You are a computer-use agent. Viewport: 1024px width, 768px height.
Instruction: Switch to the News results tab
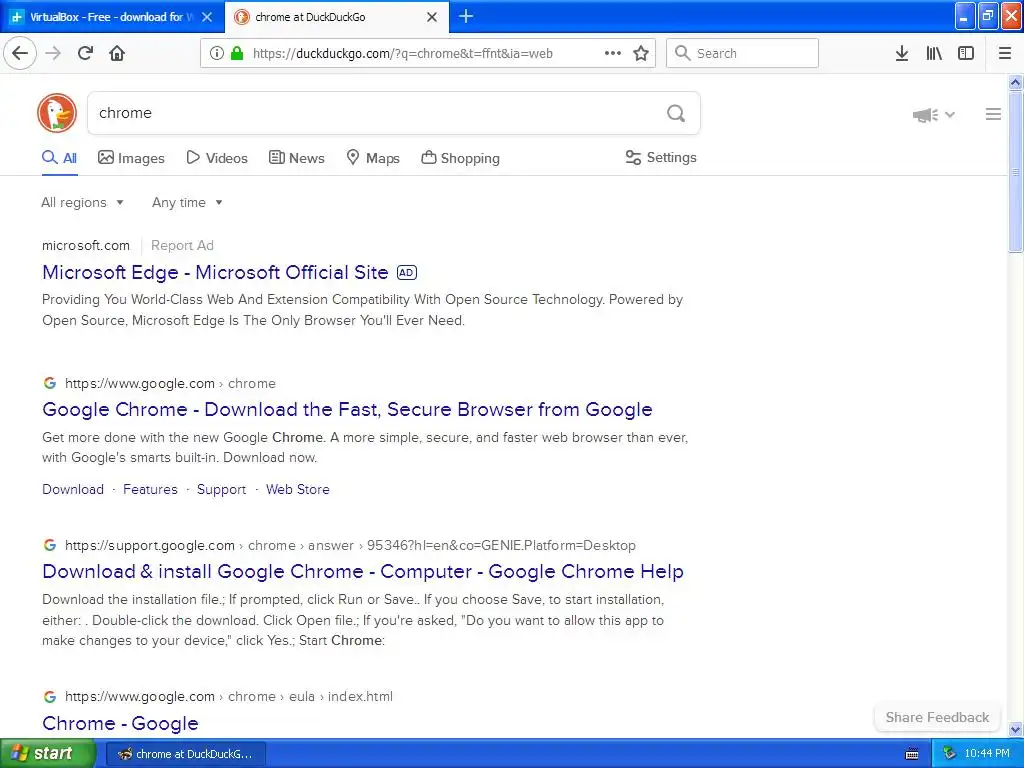coord(296,158)
